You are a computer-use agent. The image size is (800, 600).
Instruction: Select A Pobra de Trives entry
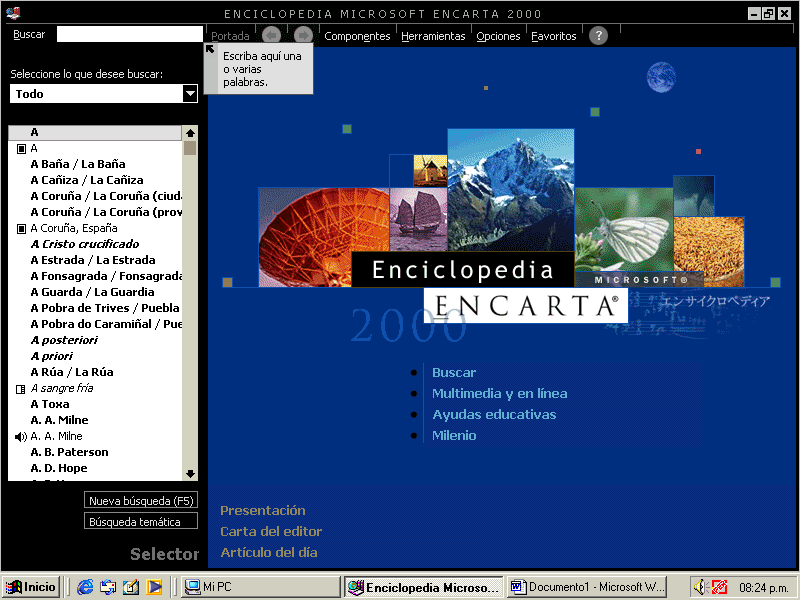pos(105,308)
